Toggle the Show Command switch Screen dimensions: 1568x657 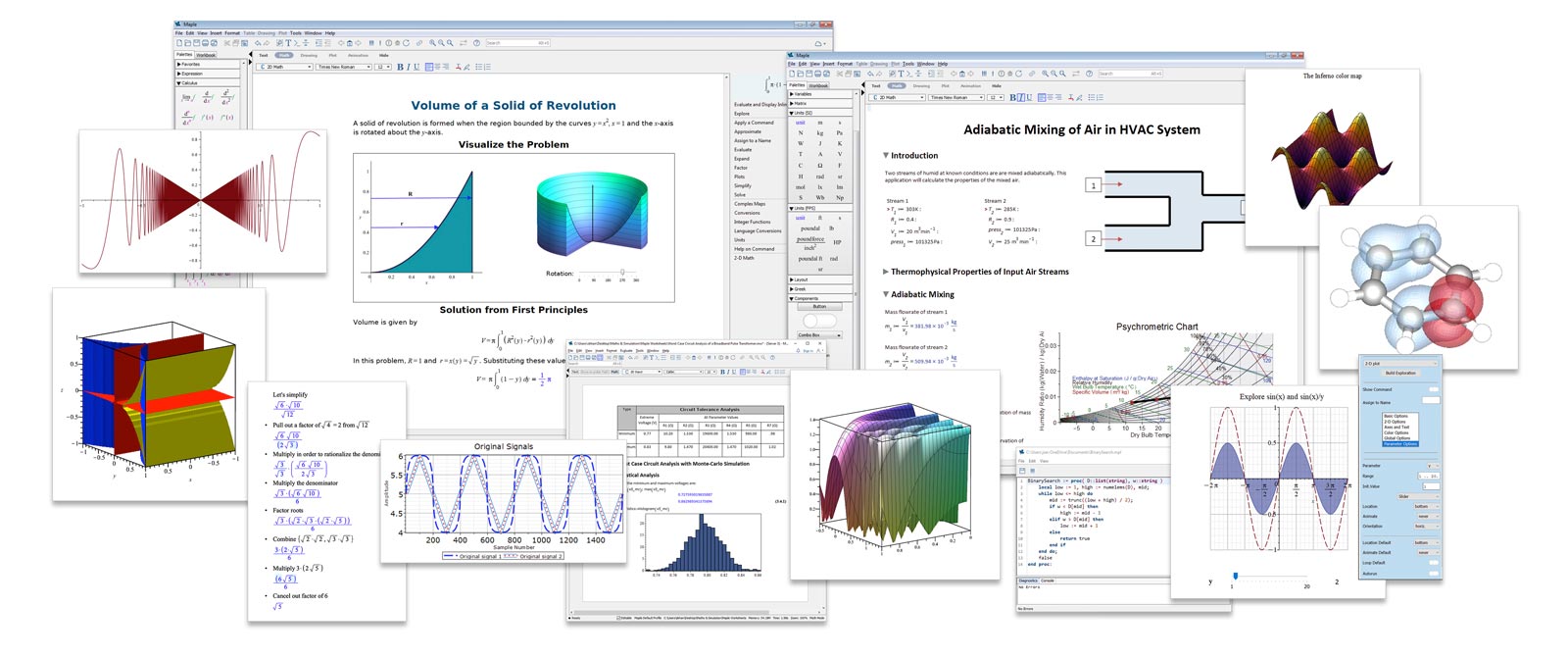(1434, 389)
